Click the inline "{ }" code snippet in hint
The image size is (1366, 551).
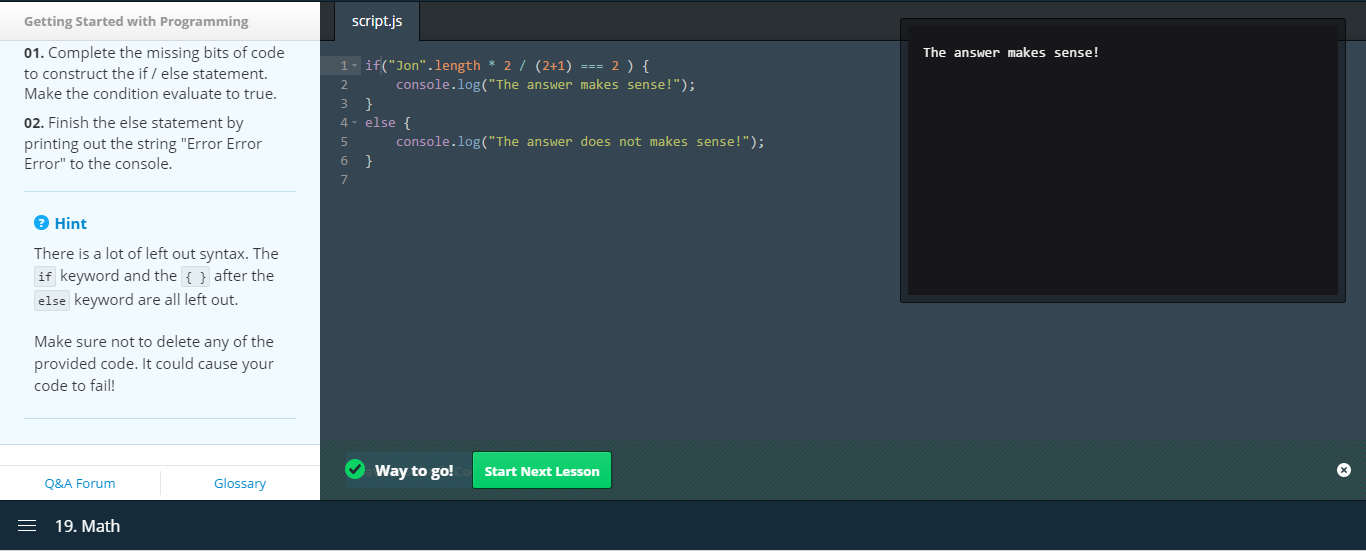coord(196,277)
